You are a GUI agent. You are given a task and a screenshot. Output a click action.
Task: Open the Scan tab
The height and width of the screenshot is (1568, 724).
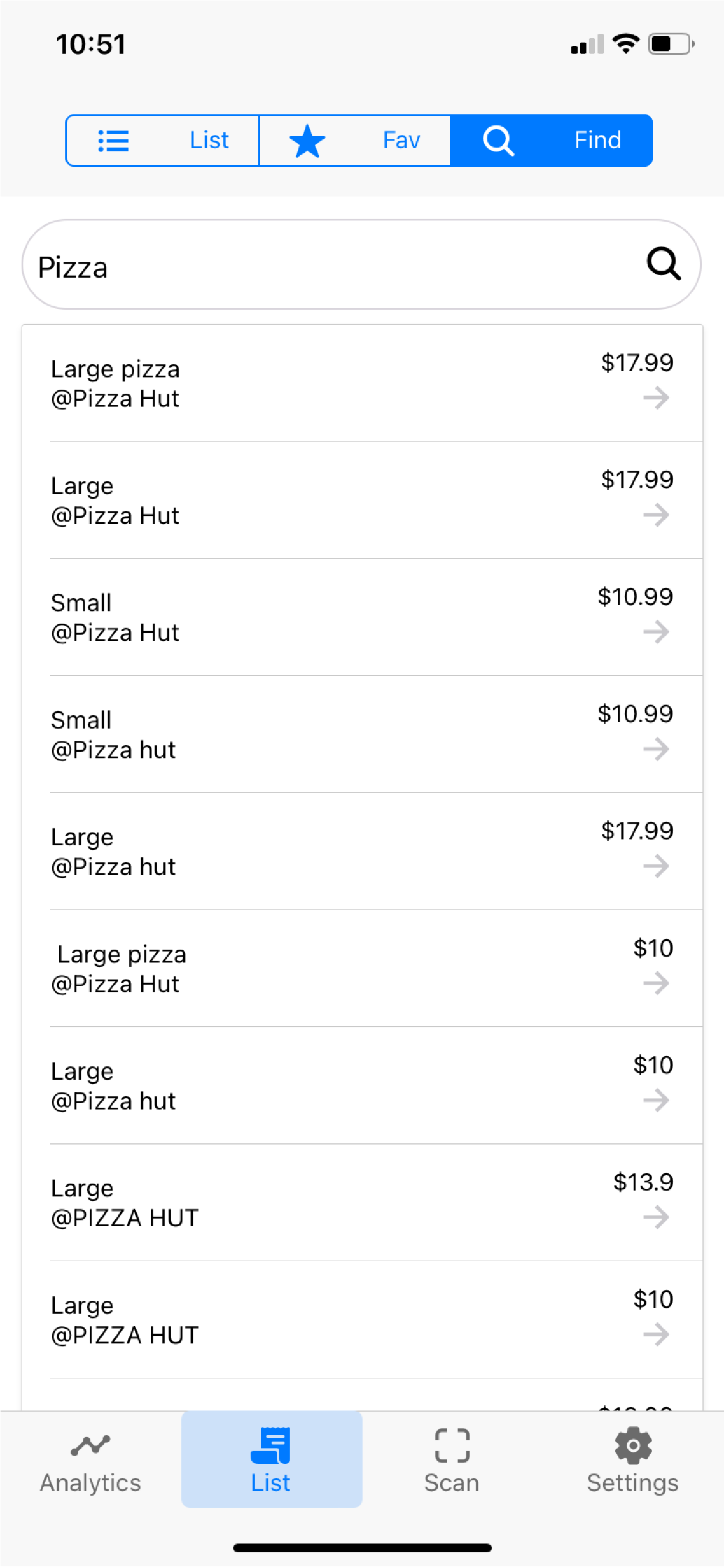click(451, 1459)
